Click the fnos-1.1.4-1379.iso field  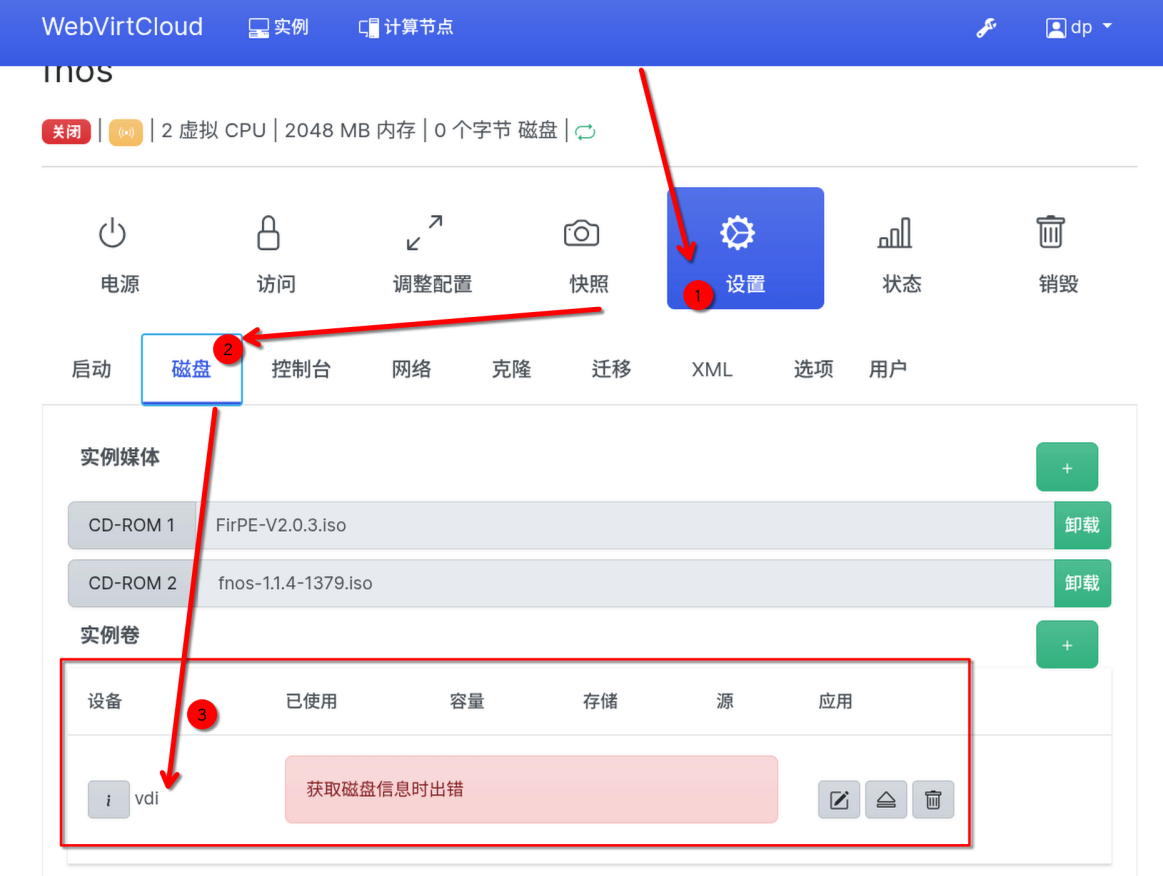coord(625,583)
